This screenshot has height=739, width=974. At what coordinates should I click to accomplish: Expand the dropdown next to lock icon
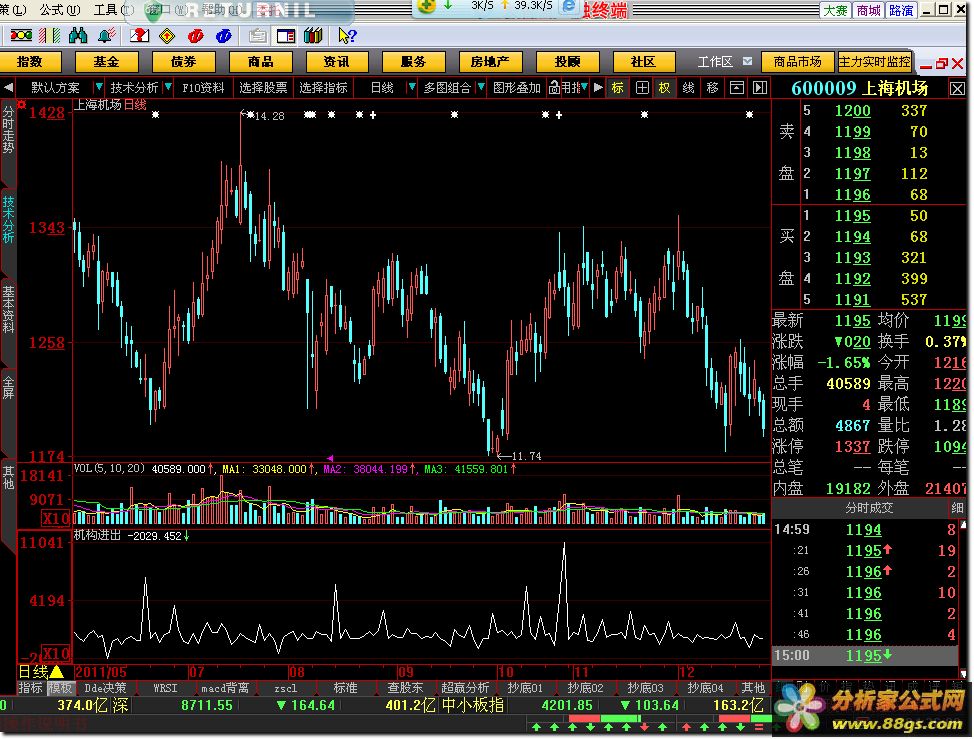[585, 88]
